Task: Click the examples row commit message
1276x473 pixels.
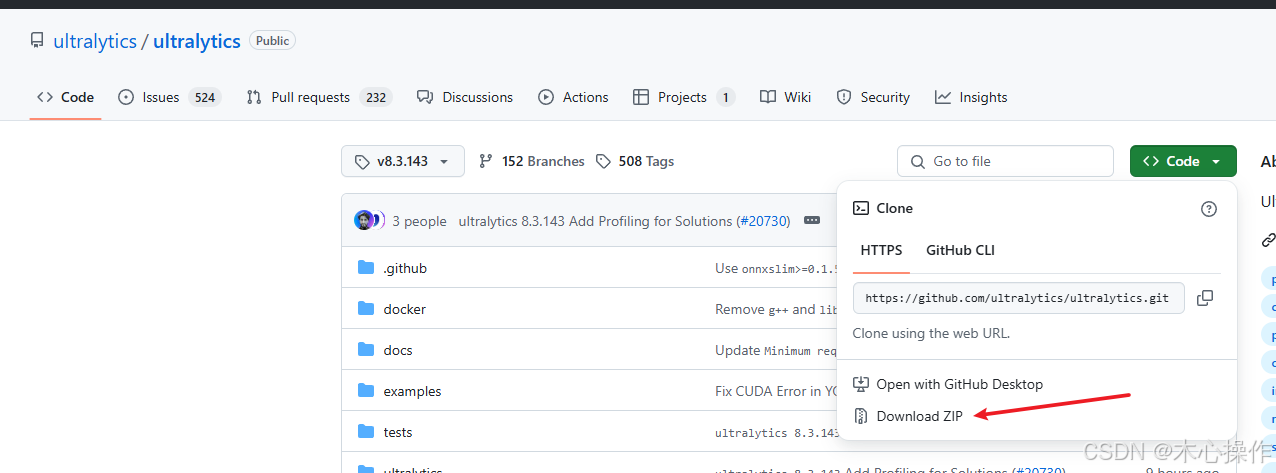Action: pyautogui.click(x=776, y=391)
